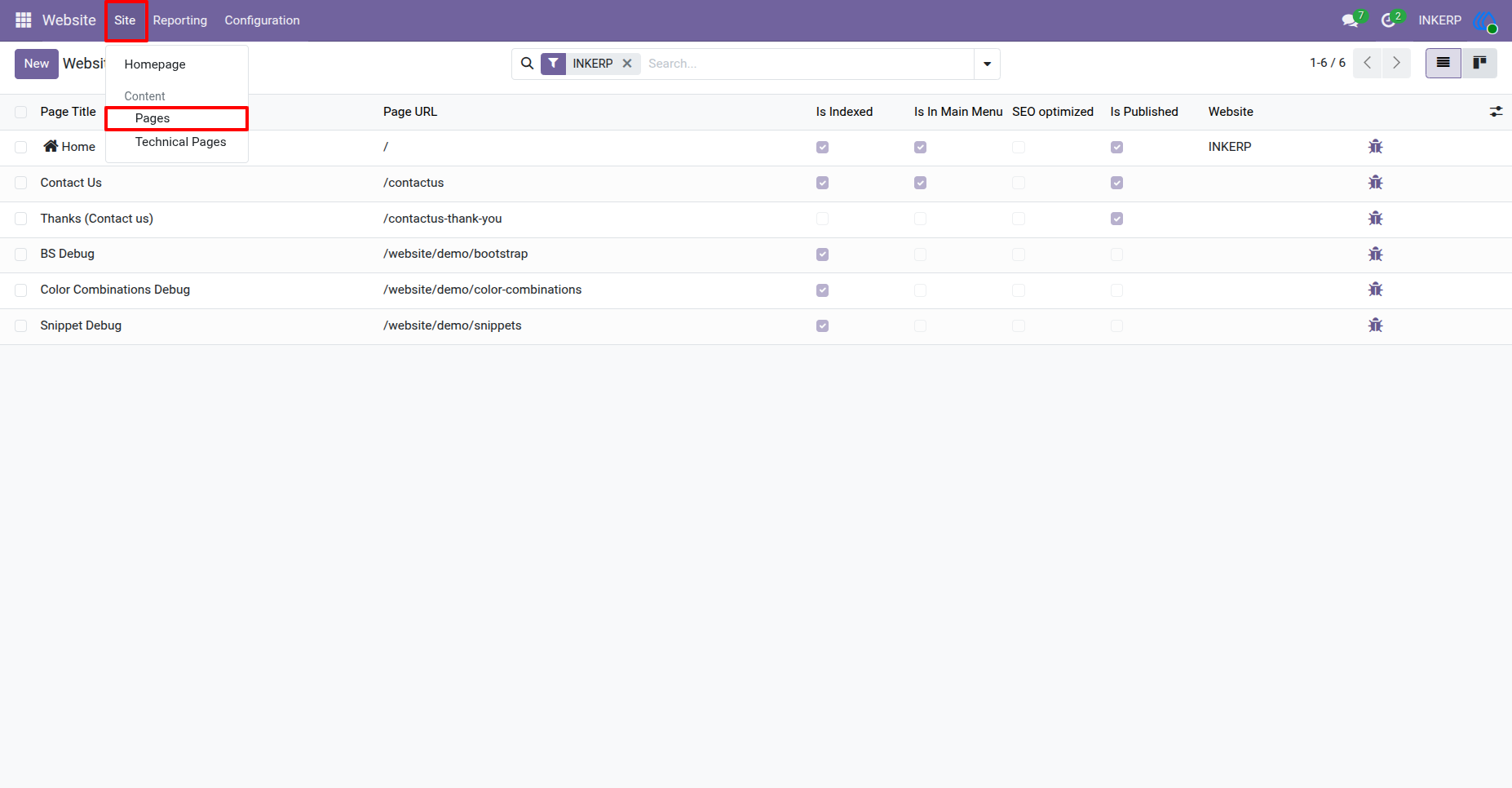1512x788 pixels.
Task: Click the 1-6 / 6 pager counter
Action: coord(1328,63)
